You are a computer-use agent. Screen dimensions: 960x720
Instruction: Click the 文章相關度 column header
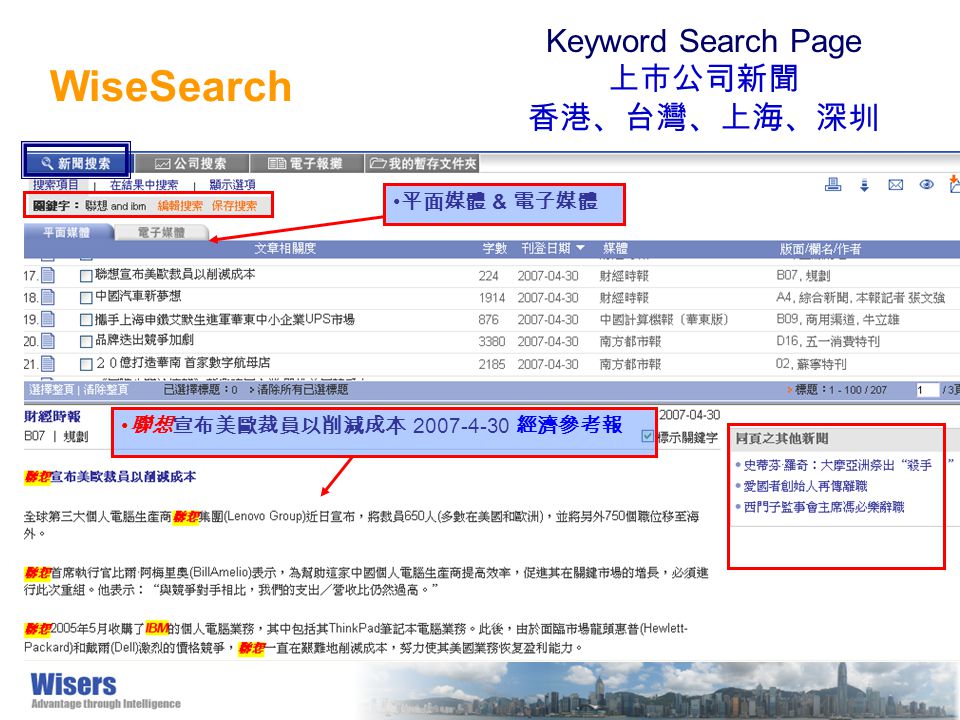[285, 248]
